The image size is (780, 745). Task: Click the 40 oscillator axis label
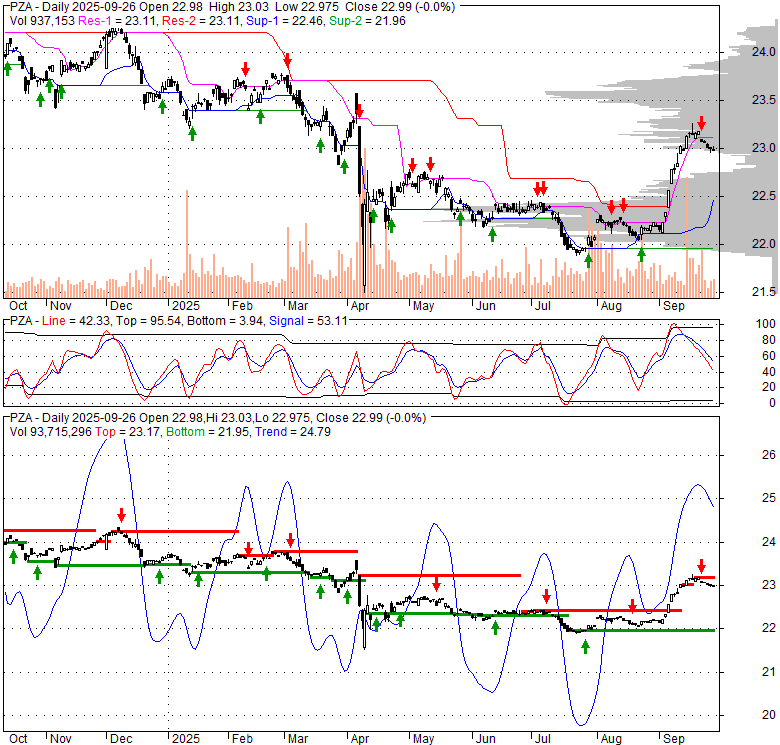click(769, 372)
